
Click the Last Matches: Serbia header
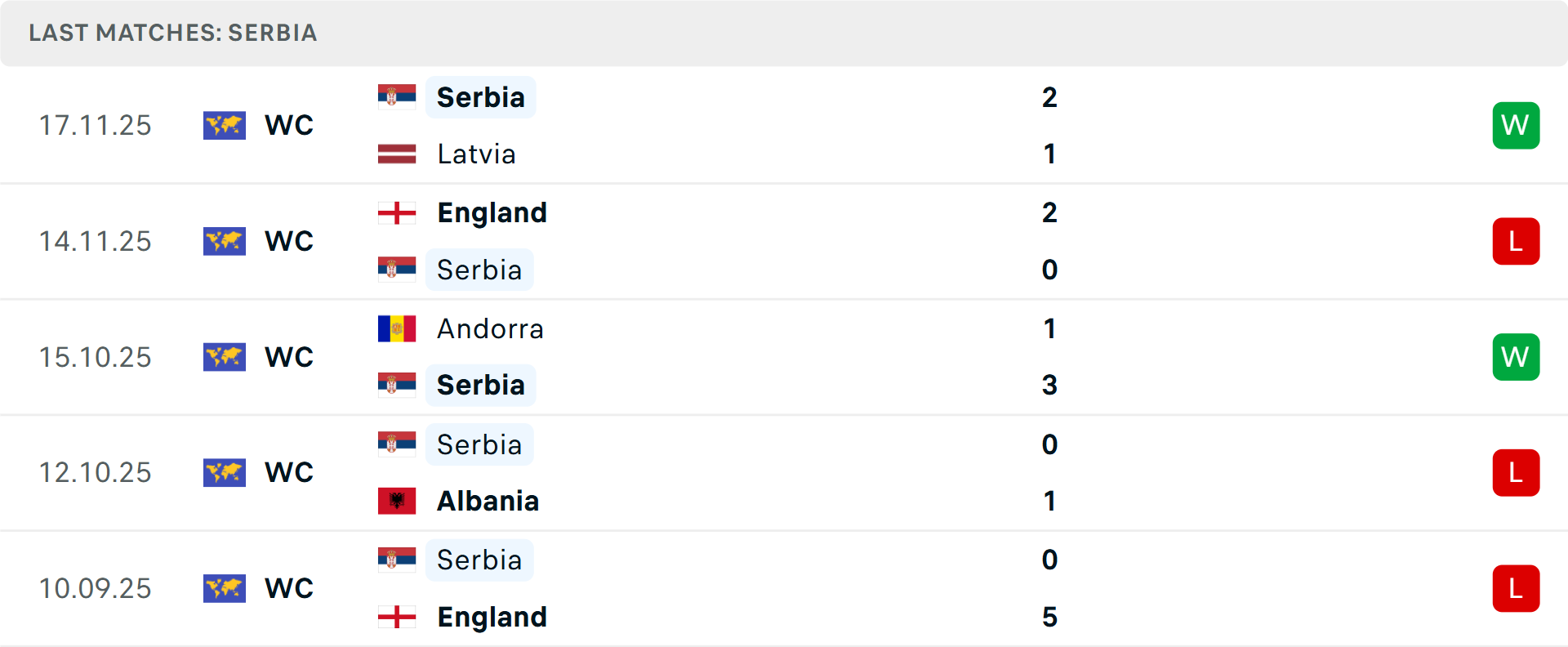pos(173,33)
